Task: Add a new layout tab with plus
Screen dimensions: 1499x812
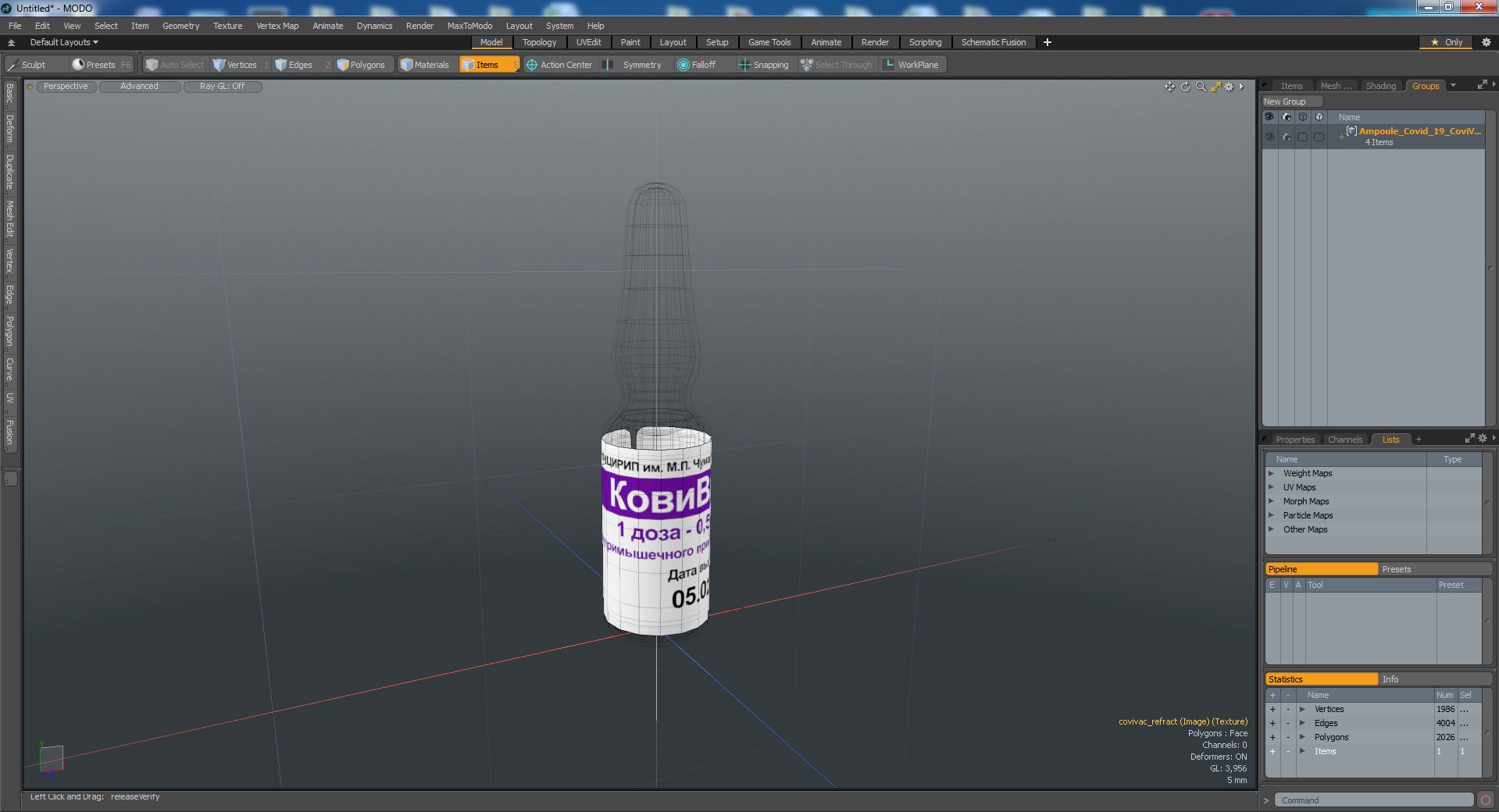Action: point(1048,42)
